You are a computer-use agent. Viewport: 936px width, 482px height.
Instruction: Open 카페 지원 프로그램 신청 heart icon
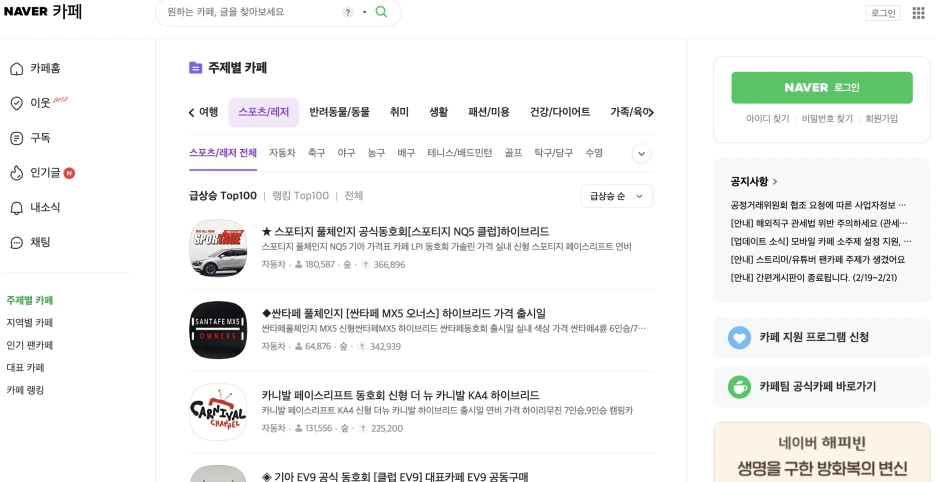(x=739, y=337)
